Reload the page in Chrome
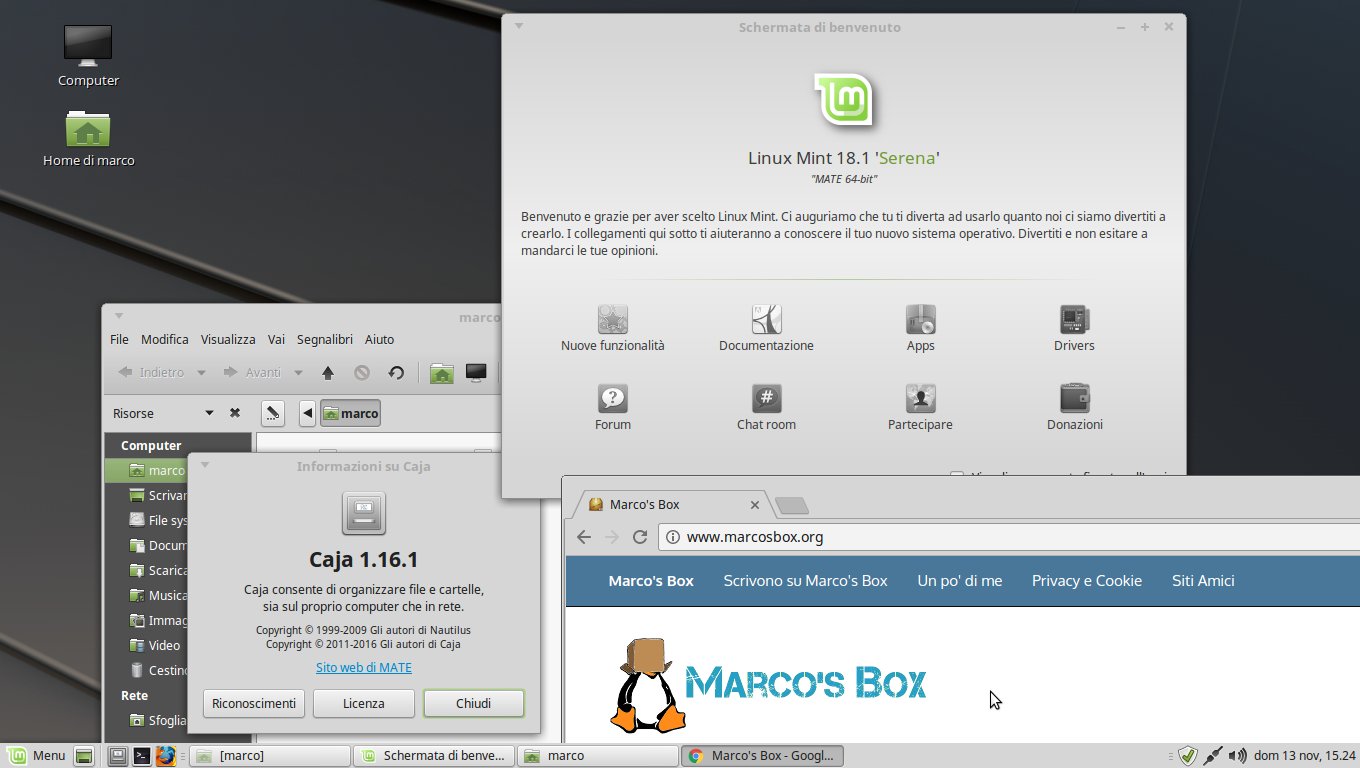This screenshot has width=1360, height=768. coord(640,537)
